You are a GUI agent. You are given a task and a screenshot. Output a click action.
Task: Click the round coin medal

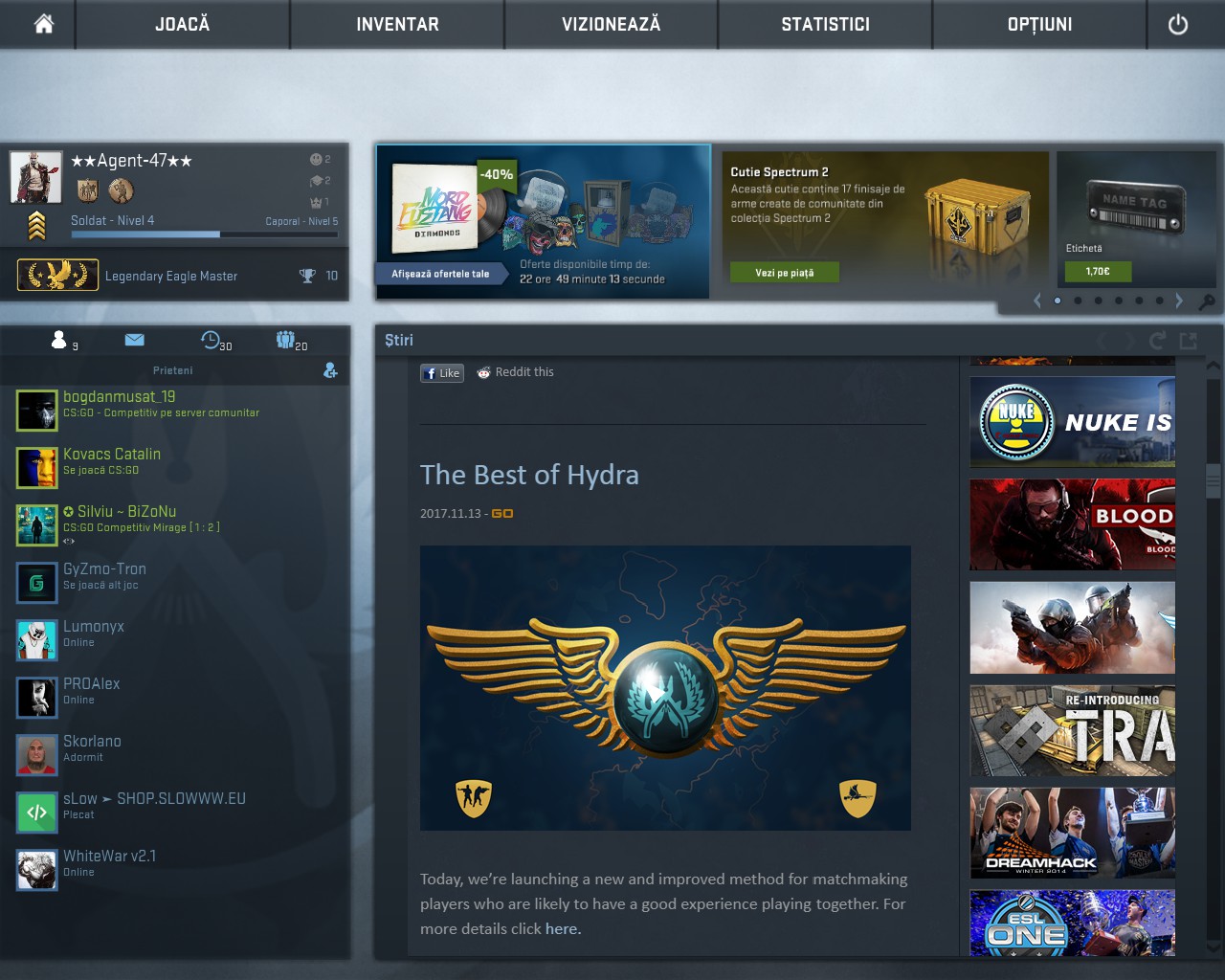coord(121,190)
